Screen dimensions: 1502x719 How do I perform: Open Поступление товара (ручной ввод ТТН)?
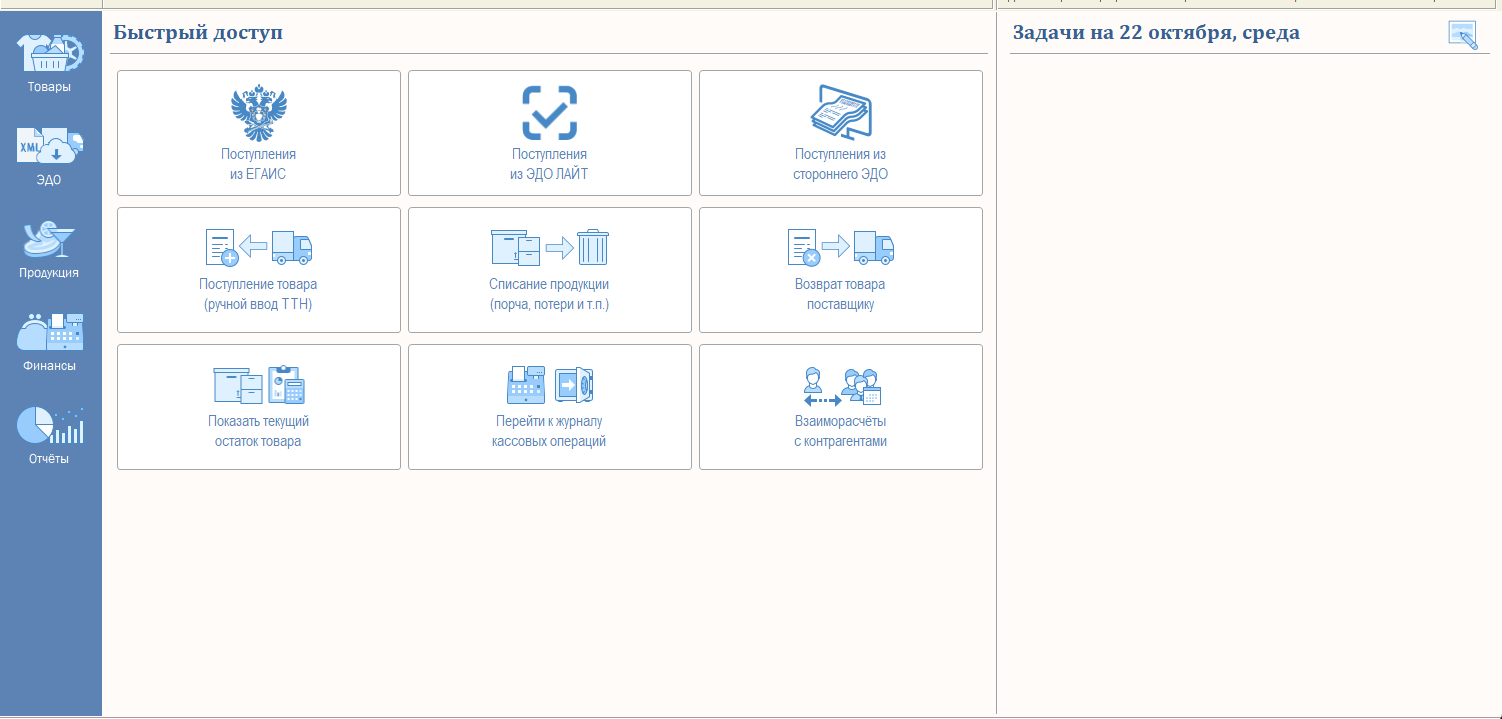point(258,270)
